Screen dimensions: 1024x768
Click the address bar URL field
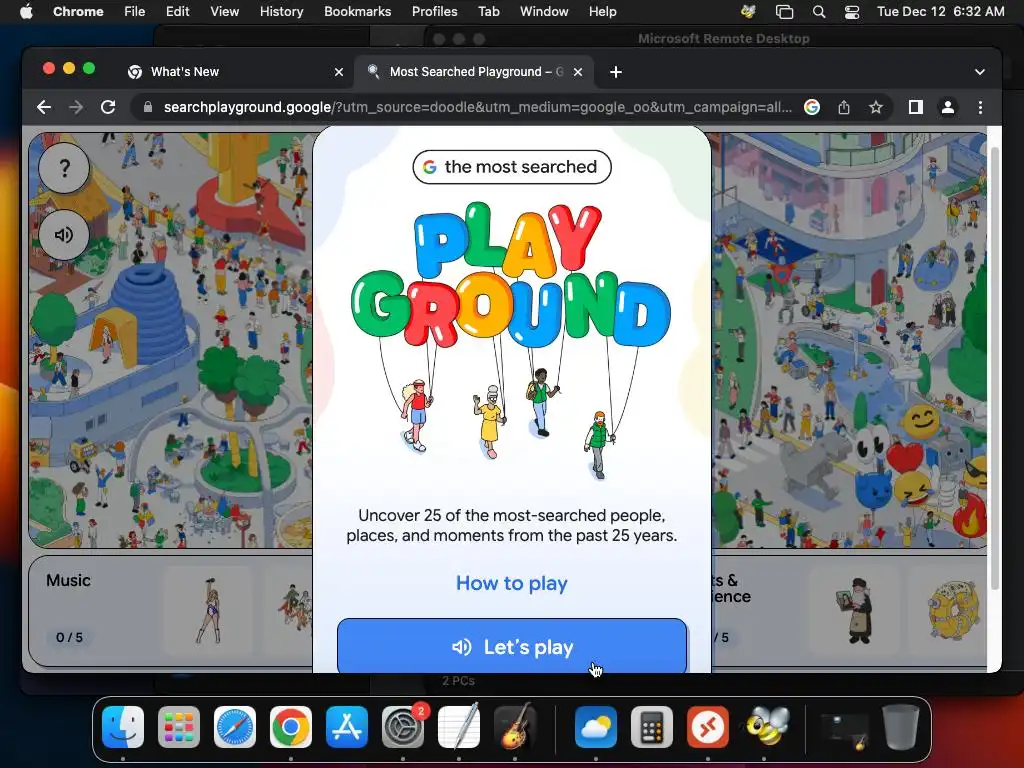(477, 107)
